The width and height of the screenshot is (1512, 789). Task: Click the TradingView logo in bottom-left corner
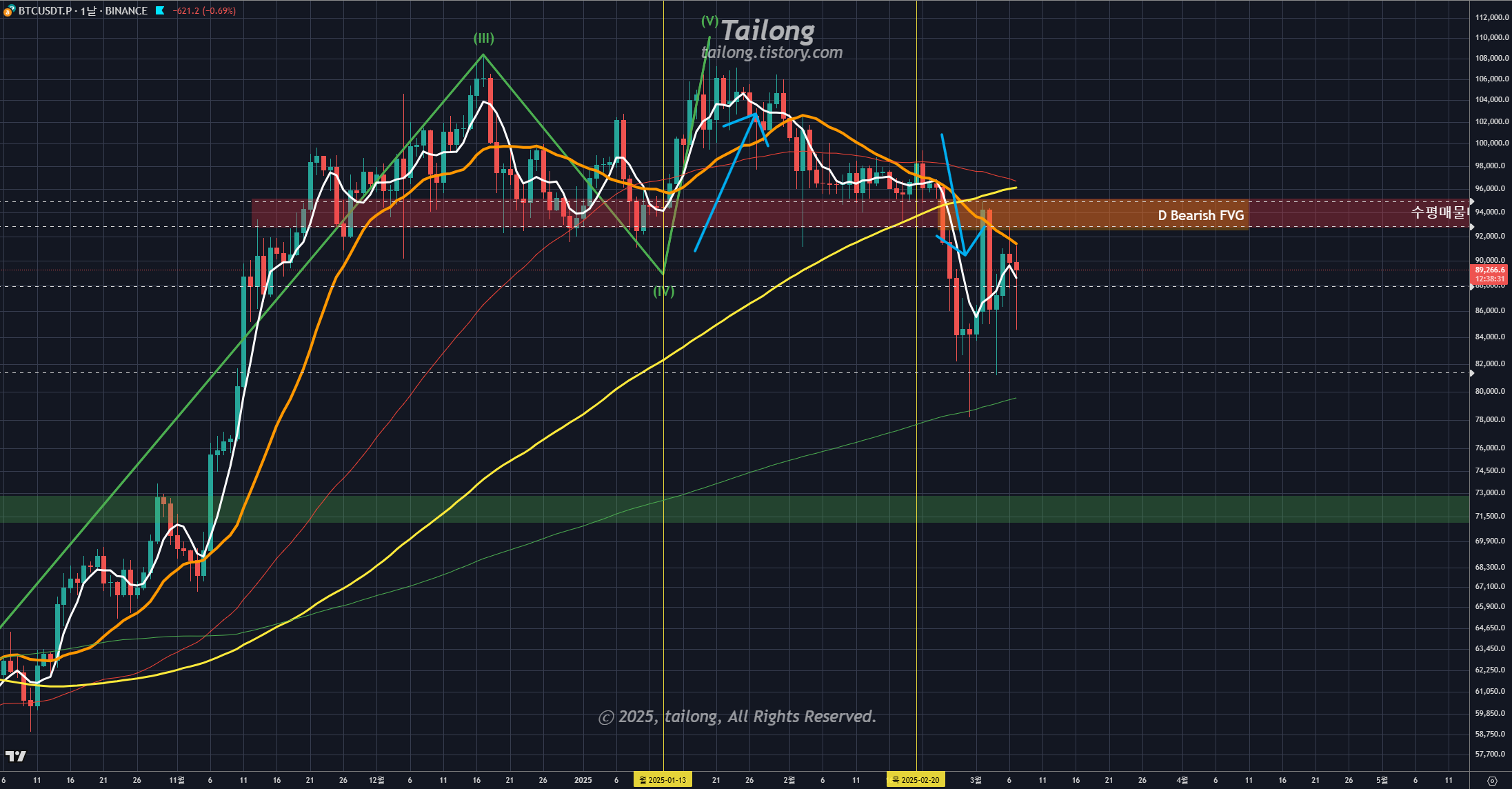coord(15,756)
